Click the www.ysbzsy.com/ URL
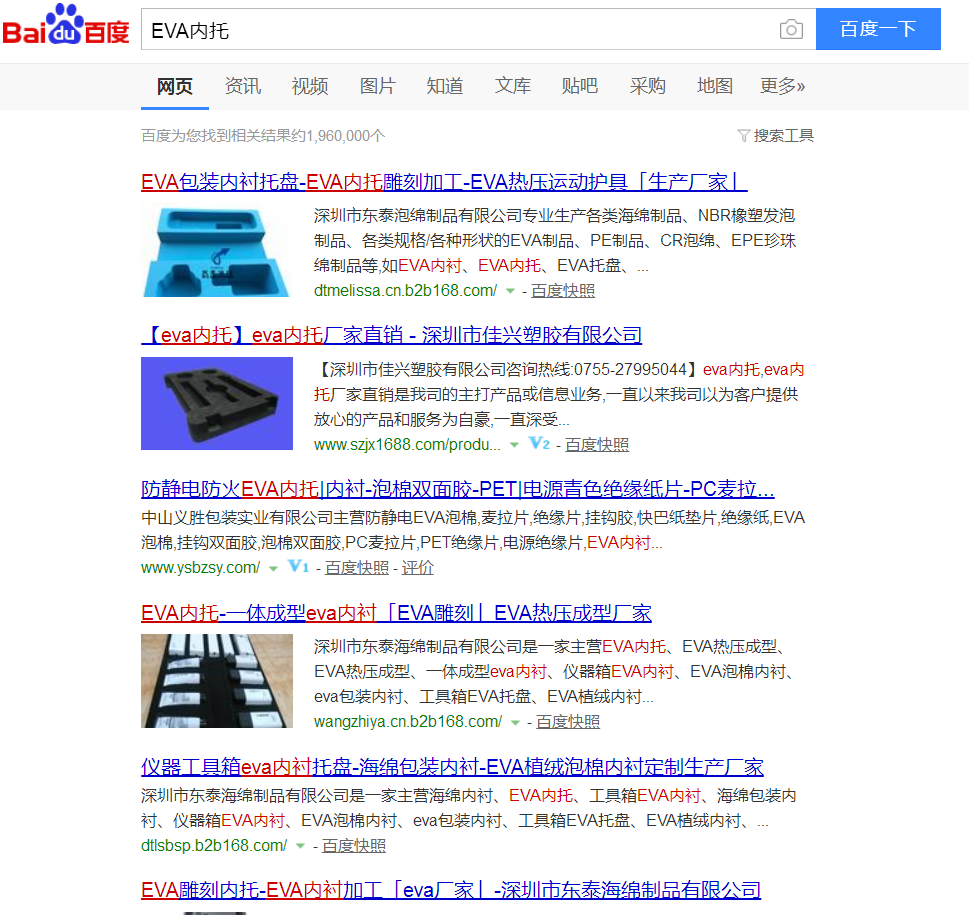This screenshot has height=915, width=969. tap(200, 567)
